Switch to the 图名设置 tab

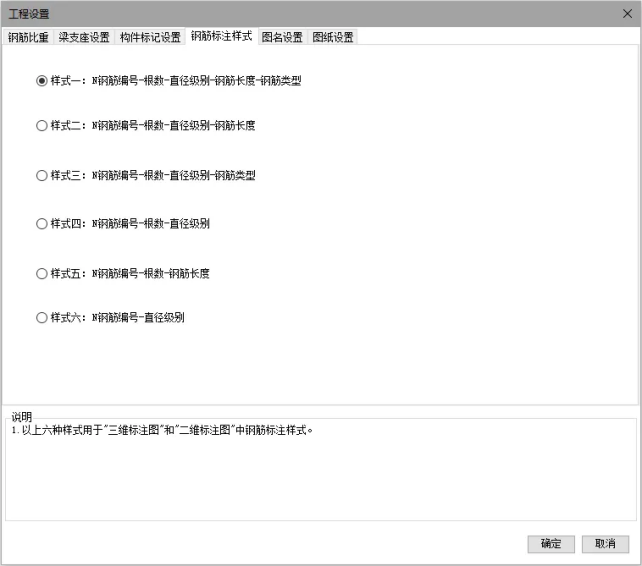coord(282,37)
